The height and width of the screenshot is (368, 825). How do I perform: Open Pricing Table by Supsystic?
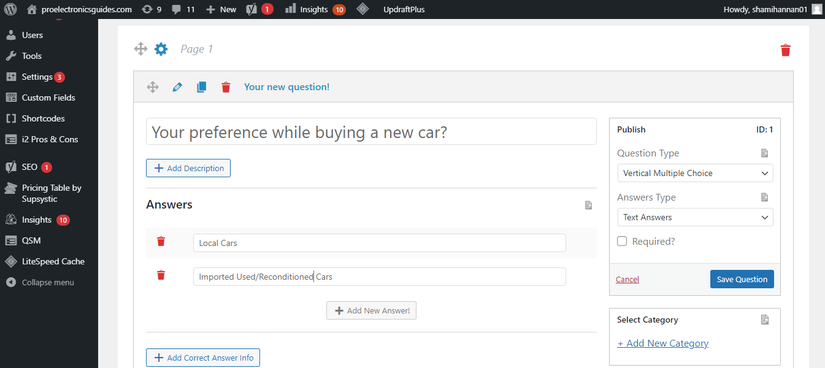click(x=52, y=193)
